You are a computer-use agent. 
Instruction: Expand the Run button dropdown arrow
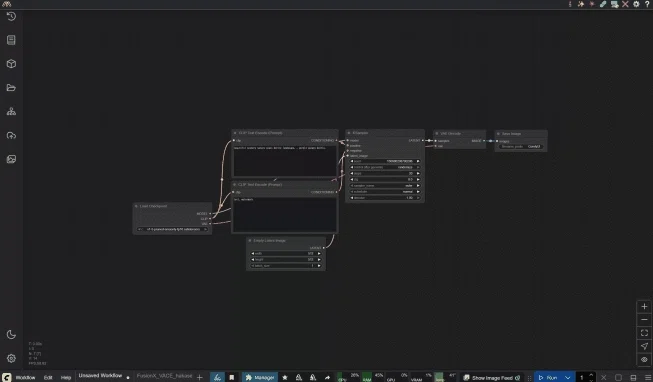click(x=568, y=377)
